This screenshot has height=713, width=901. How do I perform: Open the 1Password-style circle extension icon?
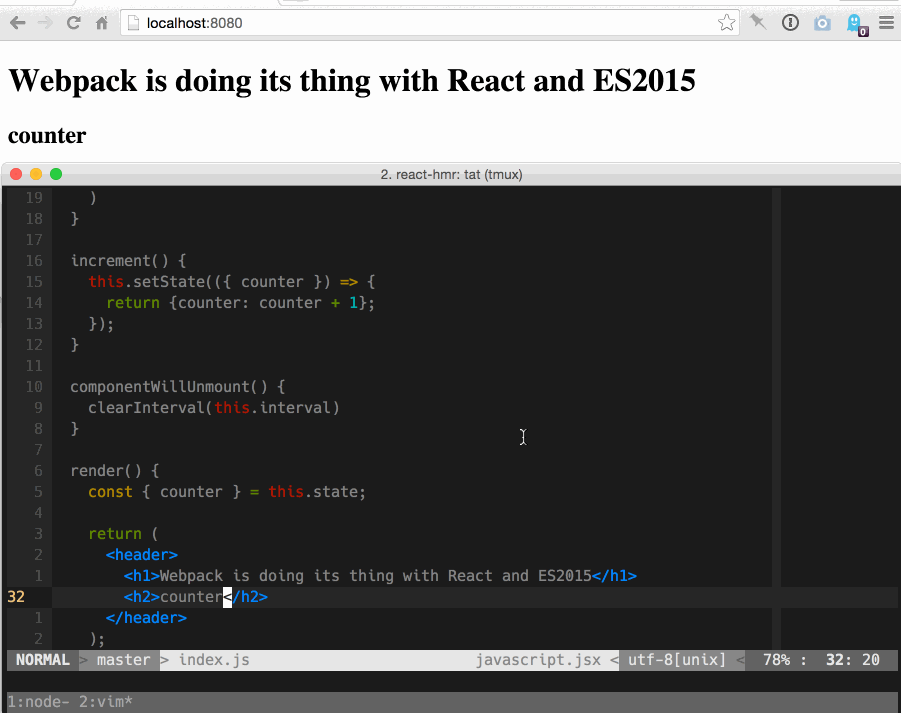(790, 22)
